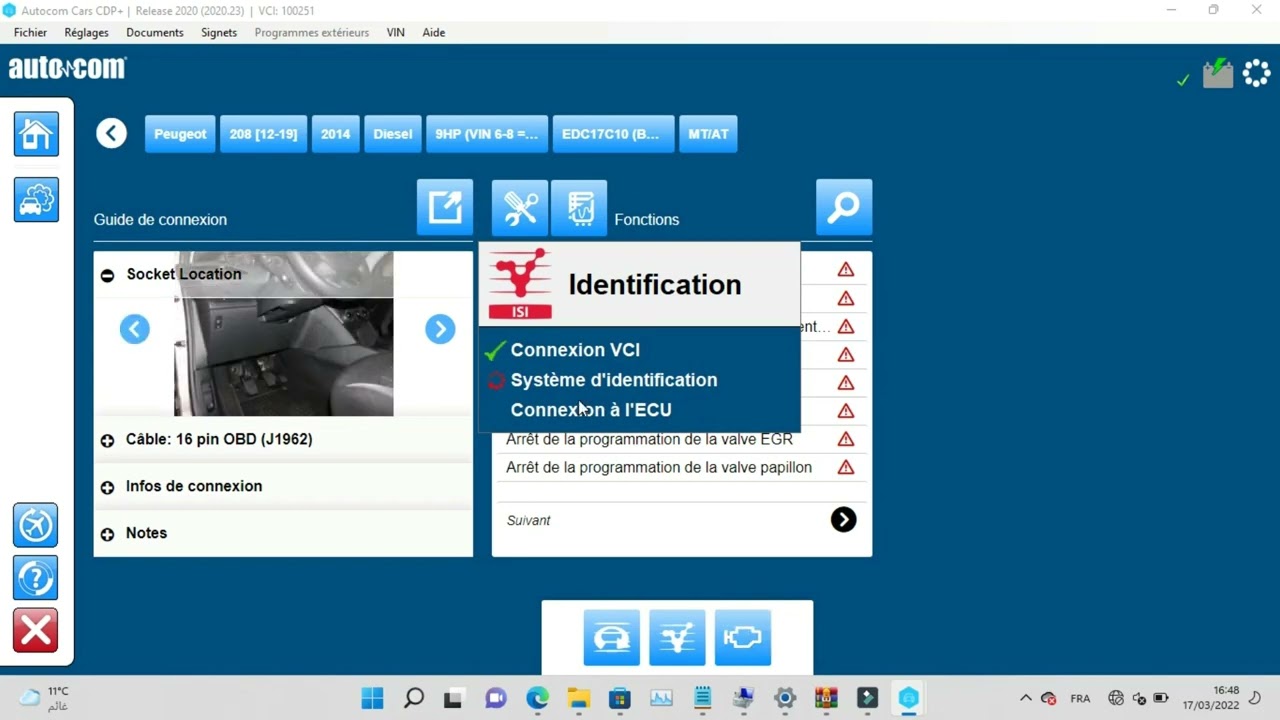Open the wrench and screwdriver functions icon
This screenshot has width=1280, height=720.
pos(520,208)
